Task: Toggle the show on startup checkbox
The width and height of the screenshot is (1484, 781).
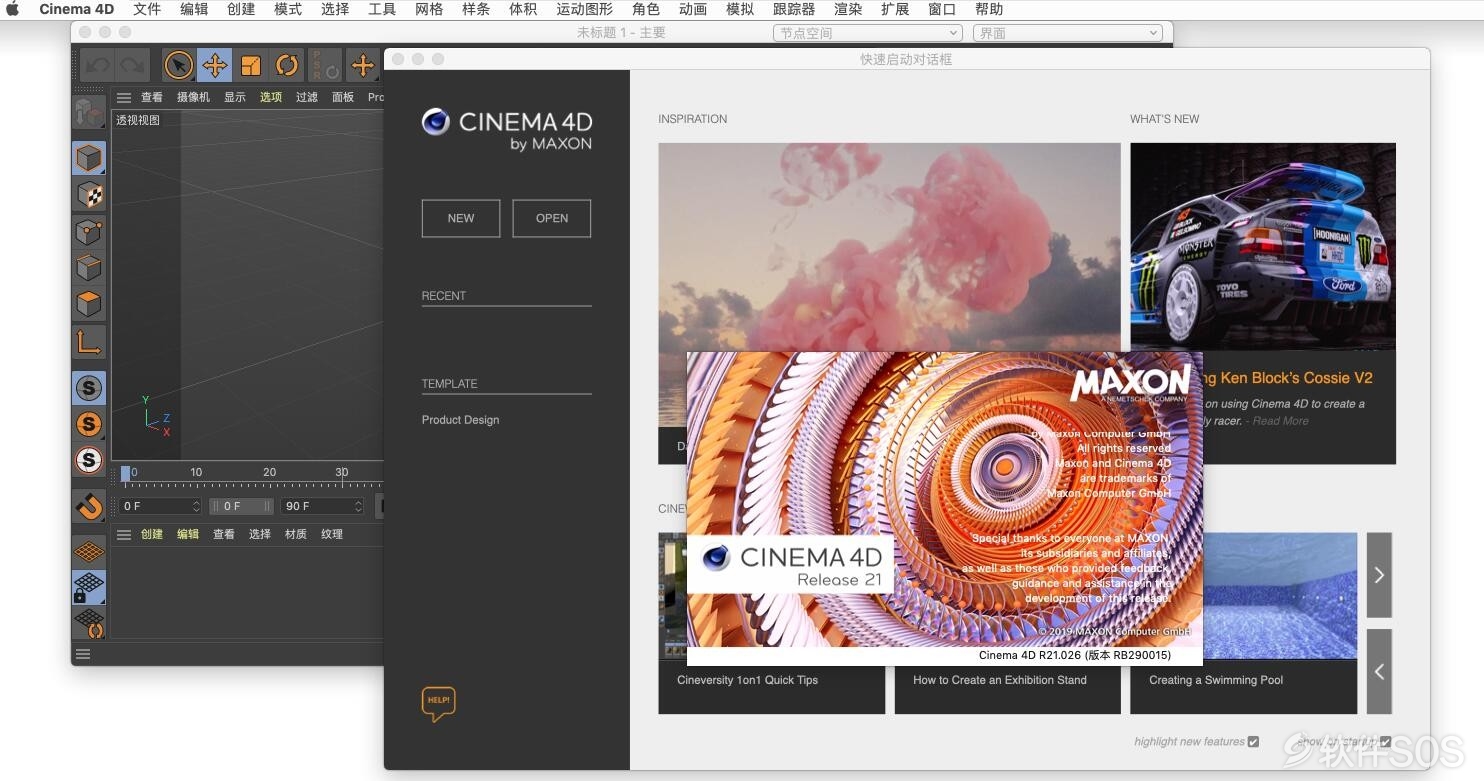Action: point(1385,742)
